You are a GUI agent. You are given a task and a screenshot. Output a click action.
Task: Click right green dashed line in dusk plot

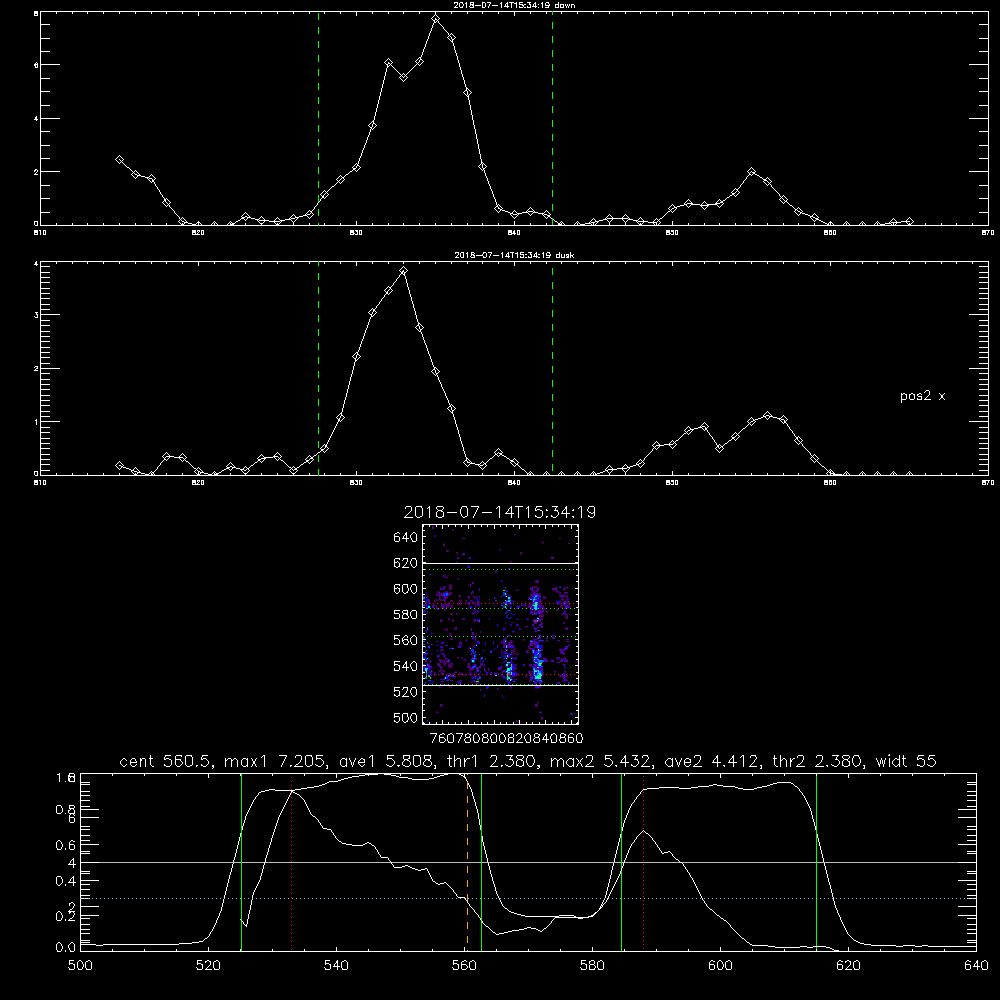click(552, 368)
